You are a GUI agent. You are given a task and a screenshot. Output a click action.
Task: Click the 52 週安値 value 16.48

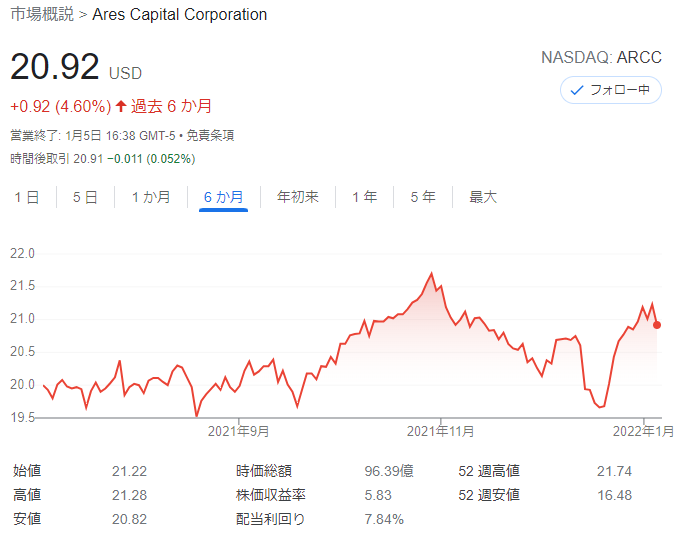[x=614, y=496]
